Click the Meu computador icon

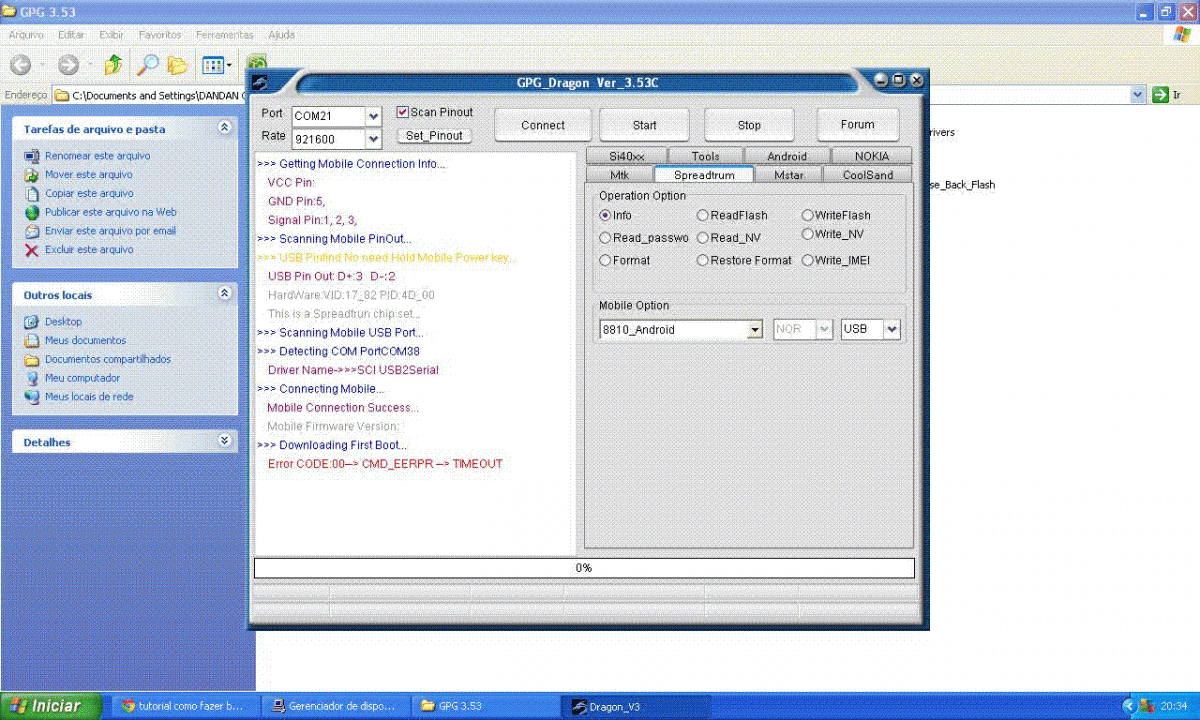coord(32,378)
